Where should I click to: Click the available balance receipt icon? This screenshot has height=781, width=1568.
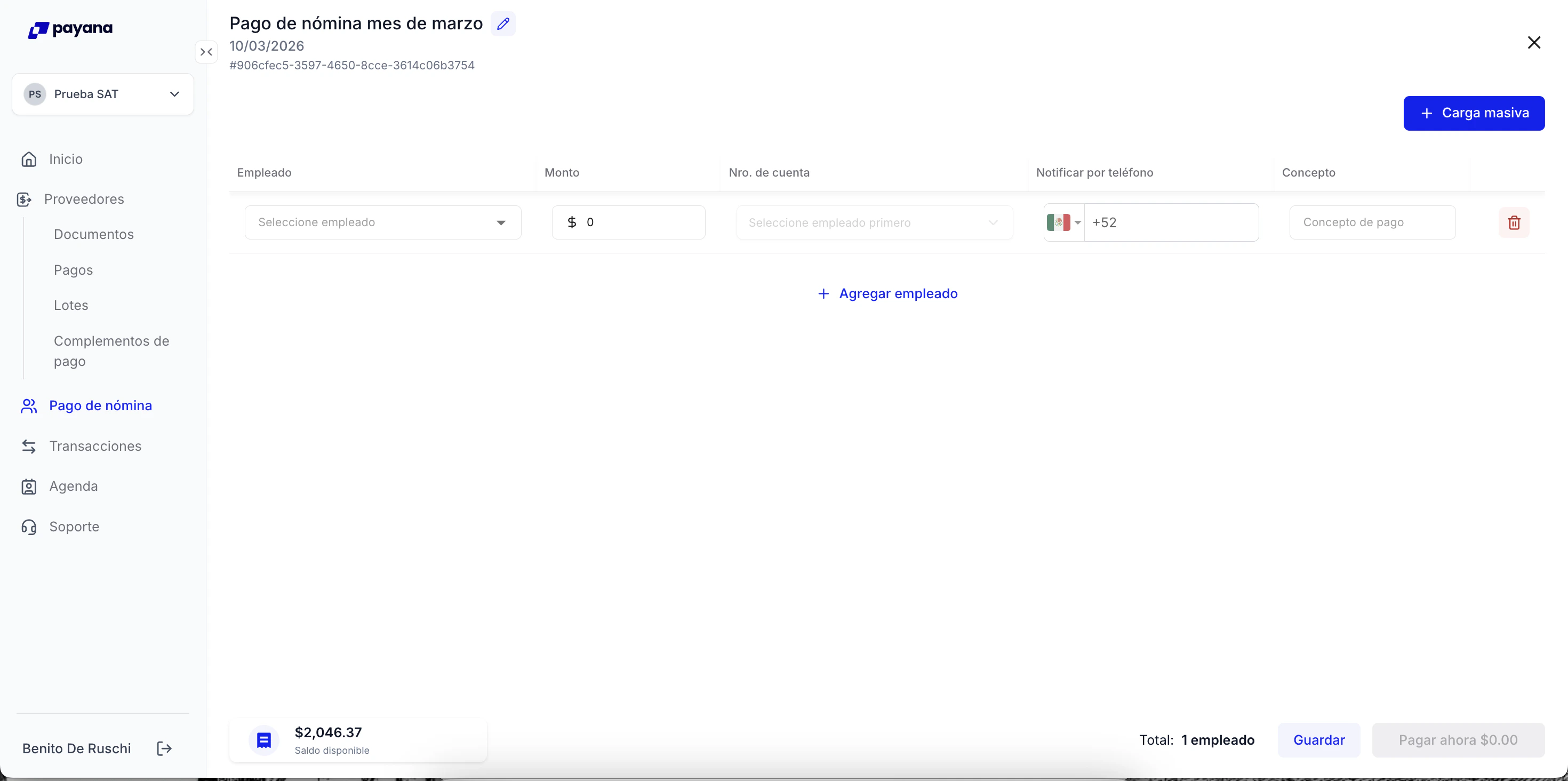263,740
